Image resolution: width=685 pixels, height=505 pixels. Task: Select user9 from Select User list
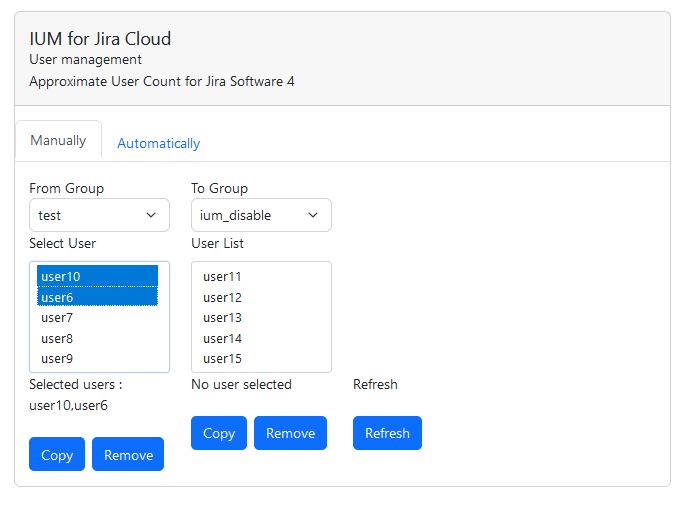pos(97,358)
